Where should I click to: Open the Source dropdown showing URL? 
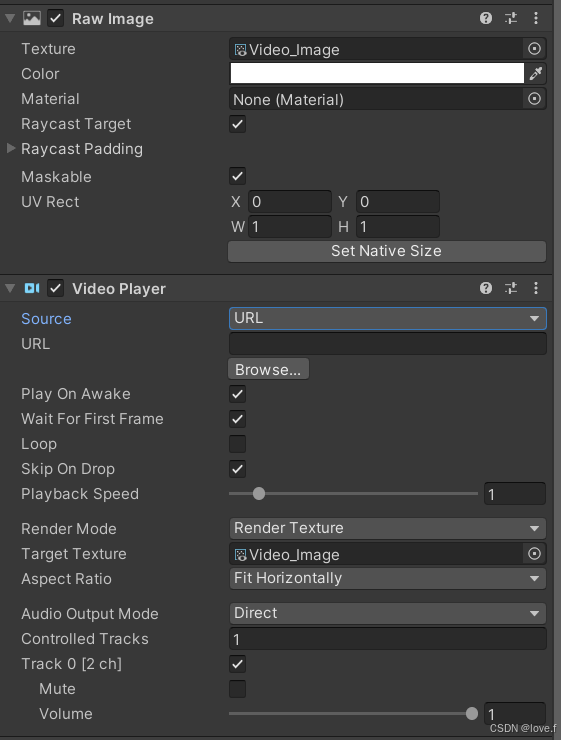tap(387, 318)
